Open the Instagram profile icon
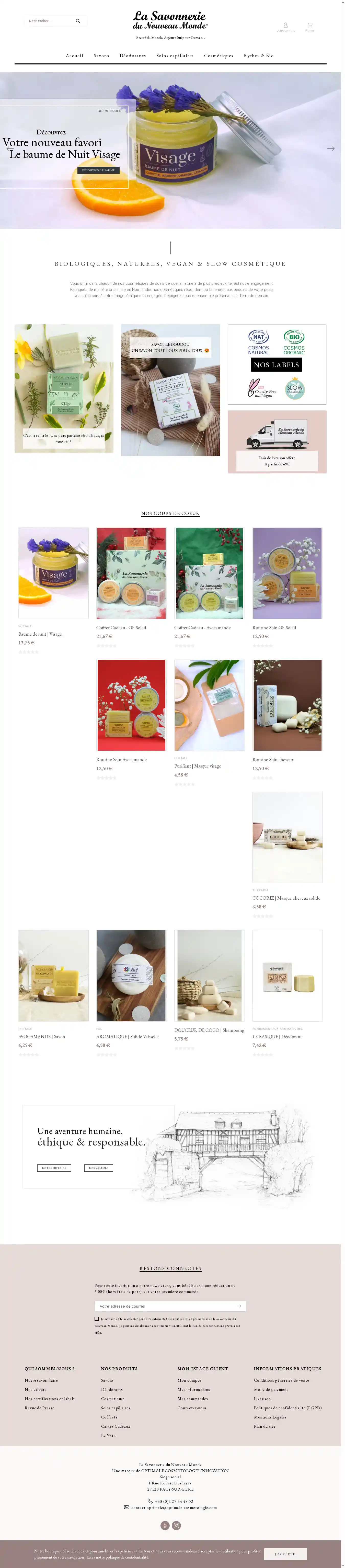This screenshot has height=1568, width=345. [x=176, y=1525]
